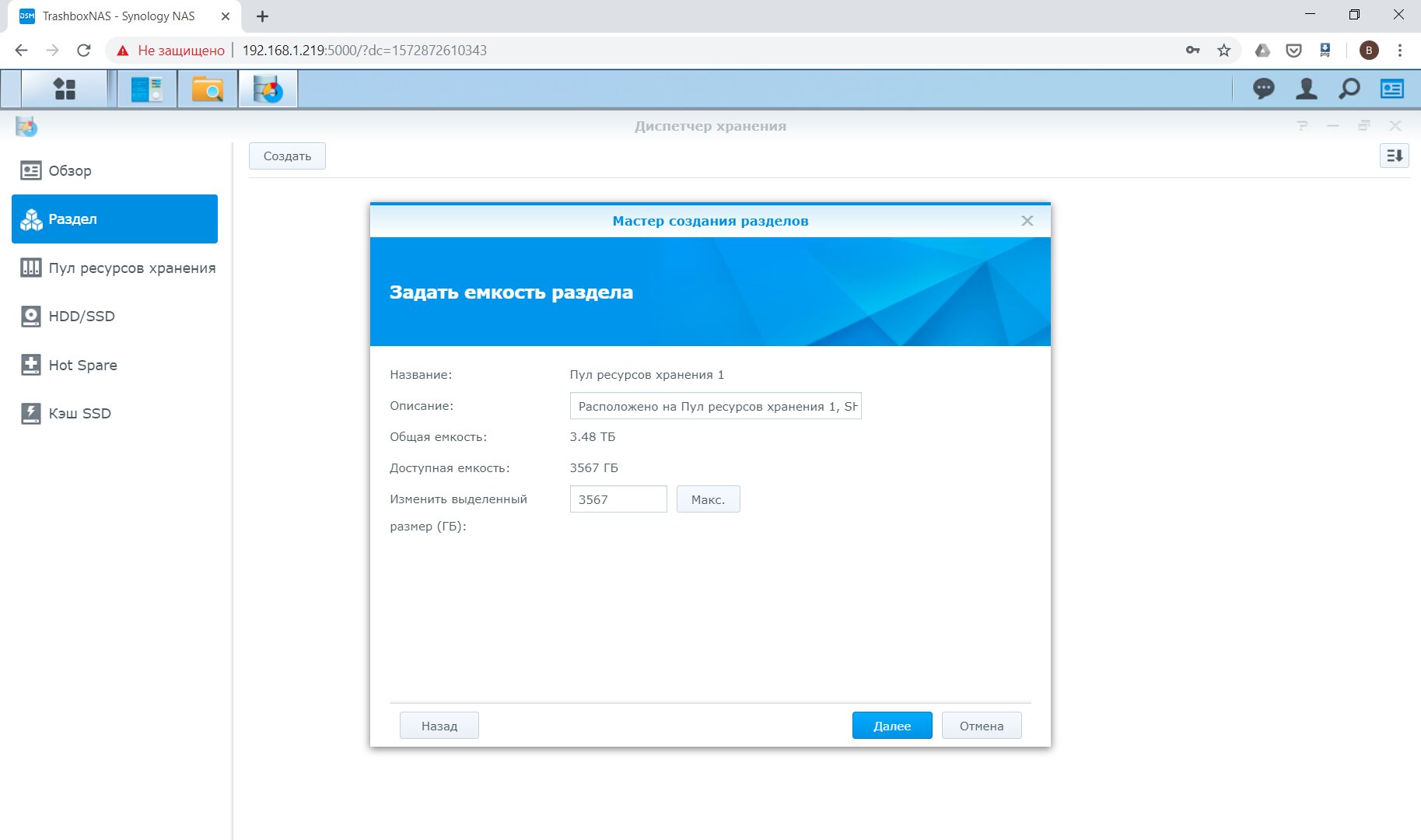Close the TrashboxNAS browser tab
Image resolution: width=1421 pixels, height=840 pixels.
pyautogui.click(x=226, y=16)
